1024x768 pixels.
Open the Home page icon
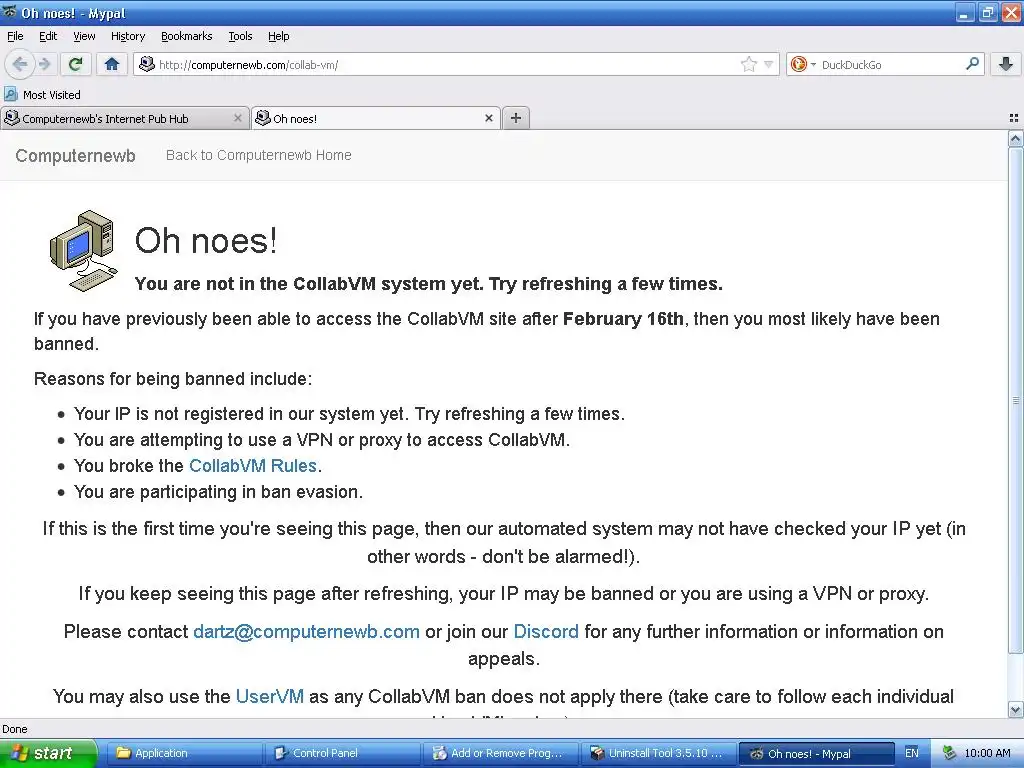pyautogui.click(x=112, y=64)
